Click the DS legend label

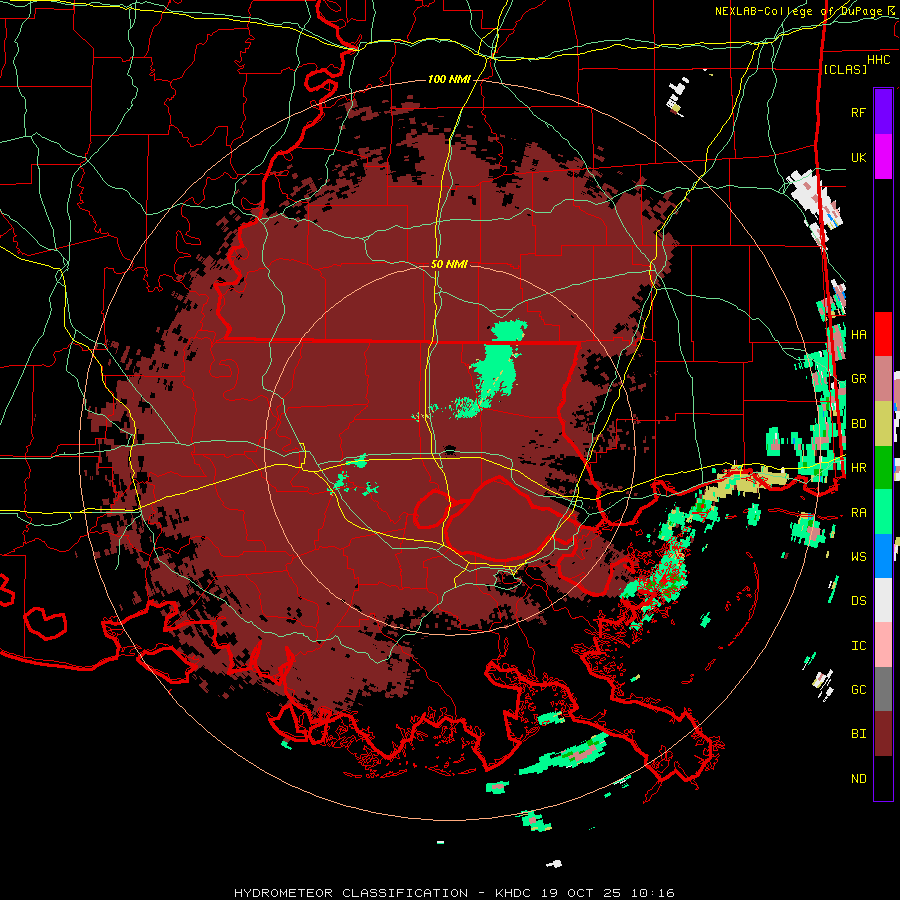(858, 601)
